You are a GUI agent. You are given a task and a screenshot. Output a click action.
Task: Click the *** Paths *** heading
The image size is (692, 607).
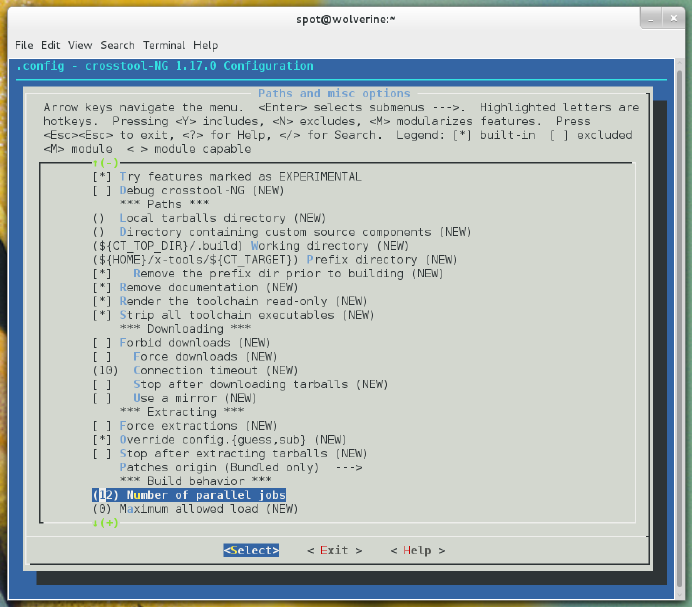click(x=164, y=204)
